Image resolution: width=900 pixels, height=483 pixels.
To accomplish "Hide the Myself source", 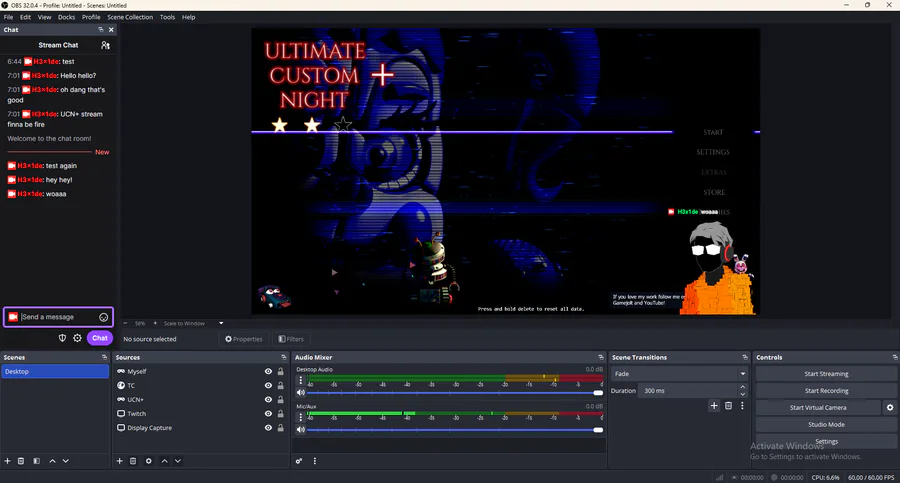I will 268,372.
